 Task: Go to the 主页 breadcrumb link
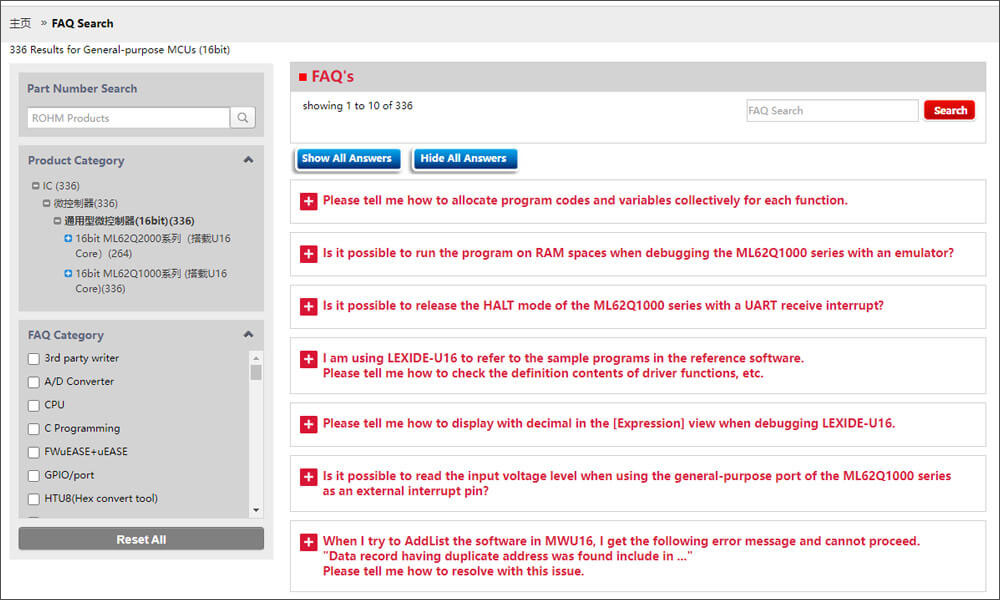pyautogui.click(x=20, y=23)
